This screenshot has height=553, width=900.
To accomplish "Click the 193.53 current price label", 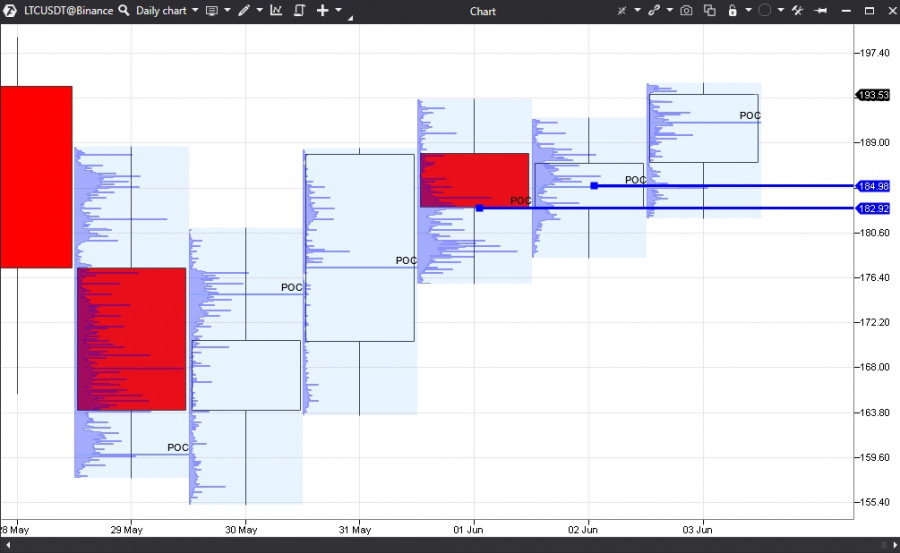I will (x=873, y=95).
